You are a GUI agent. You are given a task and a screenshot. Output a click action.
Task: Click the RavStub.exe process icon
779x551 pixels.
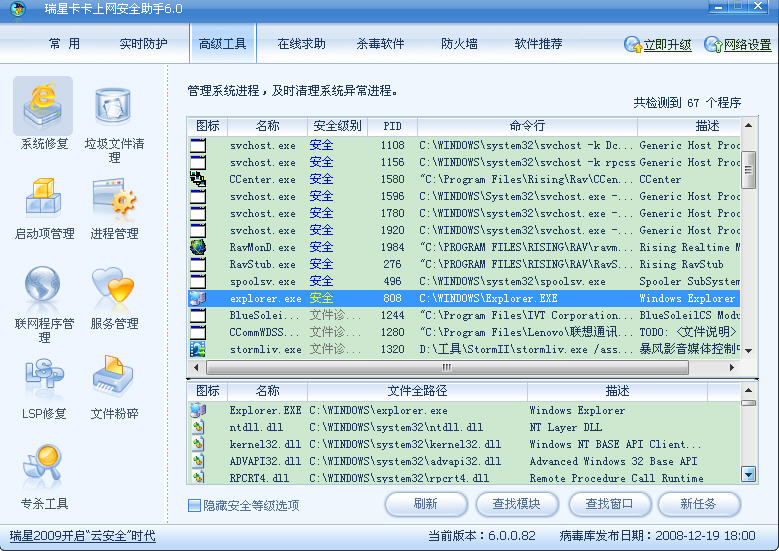[198, 264]
